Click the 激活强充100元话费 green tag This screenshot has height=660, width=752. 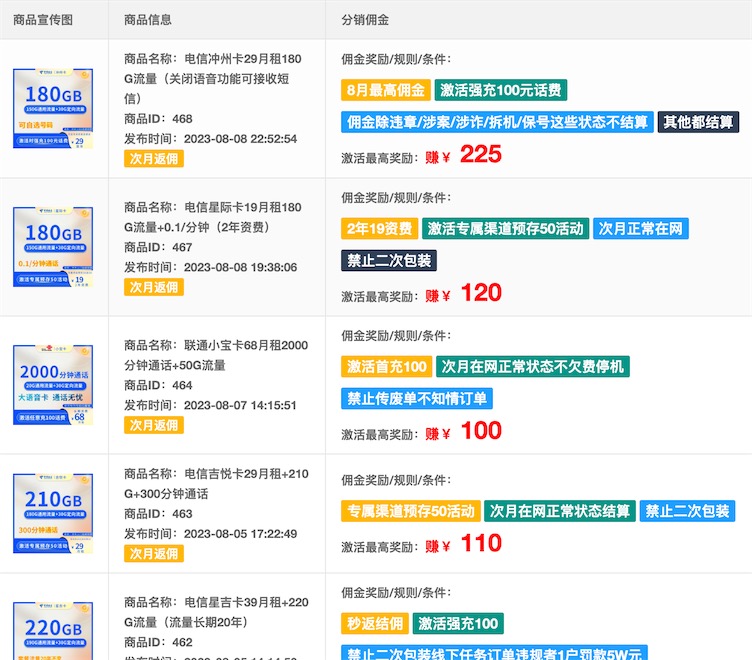(x=501, y=90)
